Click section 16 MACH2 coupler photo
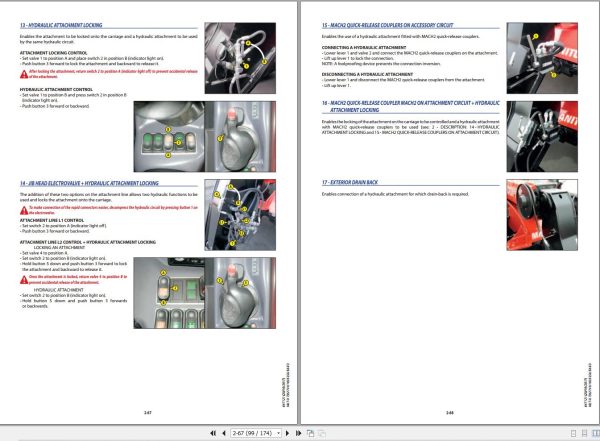 pos(542,137)
